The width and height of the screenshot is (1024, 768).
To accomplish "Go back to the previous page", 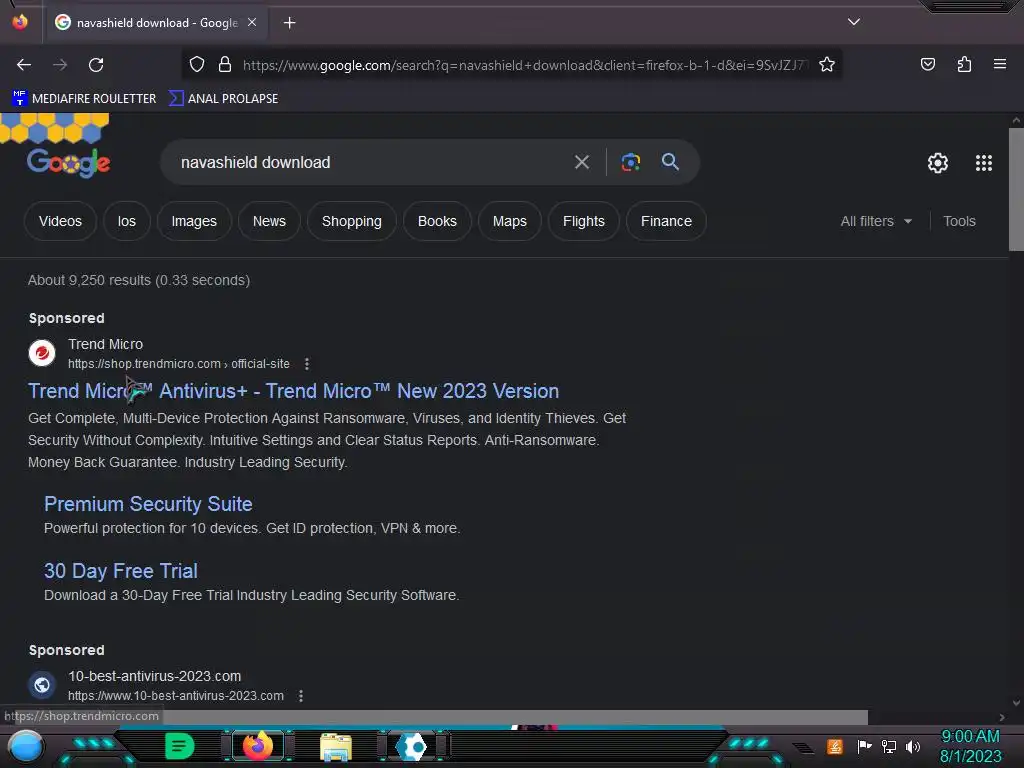I will click(x=24, y=65).
